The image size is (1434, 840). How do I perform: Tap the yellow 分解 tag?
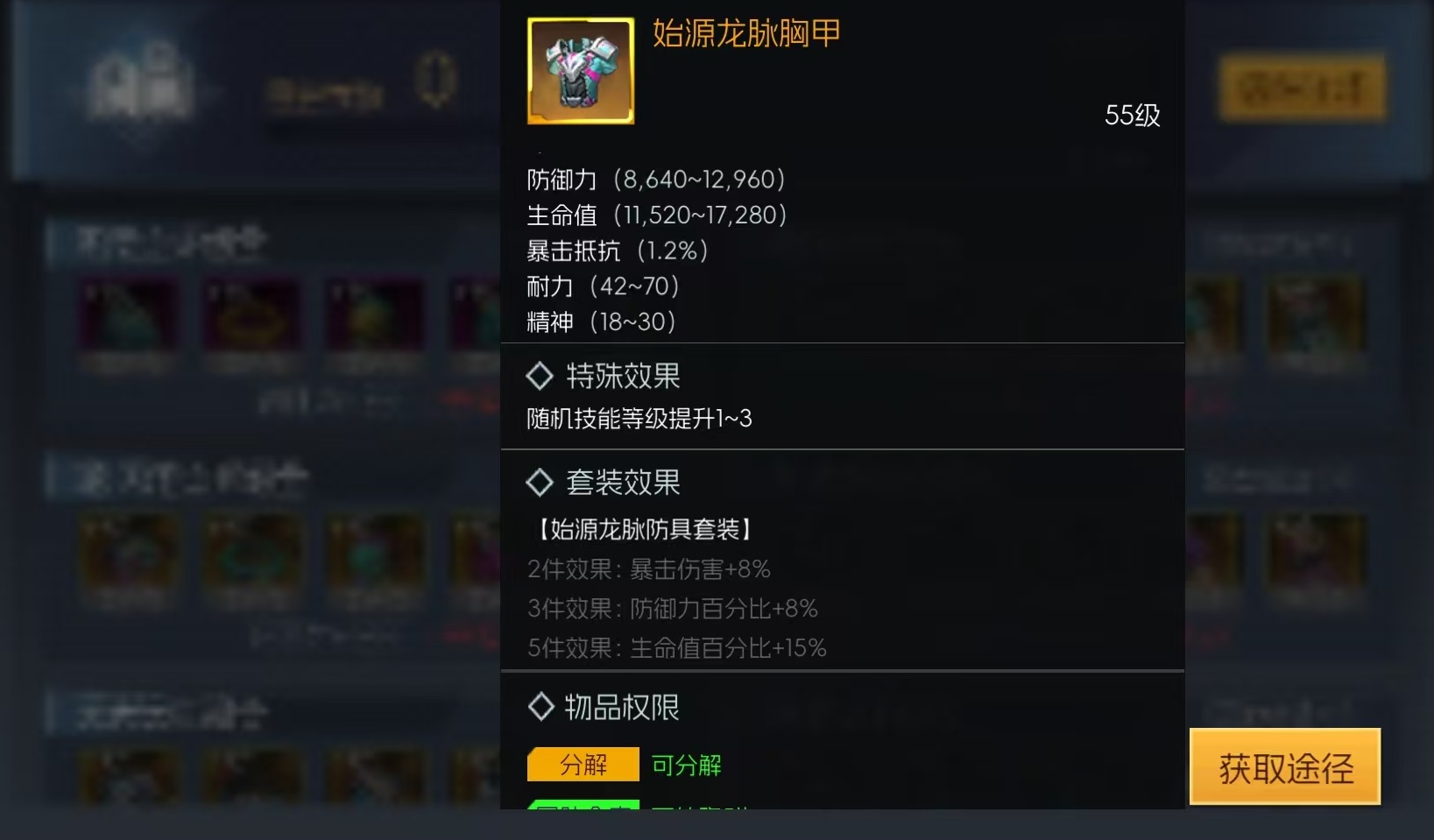point(583,765)
